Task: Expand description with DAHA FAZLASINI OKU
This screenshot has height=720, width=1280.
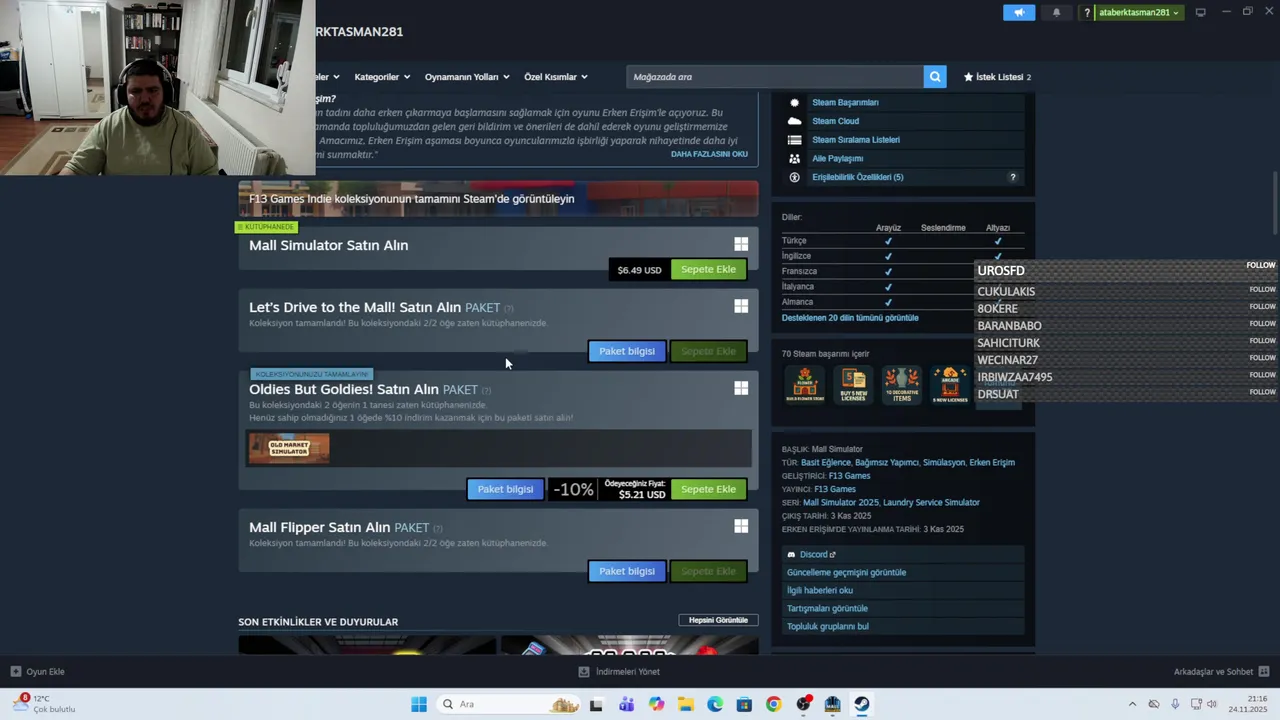Action: (709, 154)
